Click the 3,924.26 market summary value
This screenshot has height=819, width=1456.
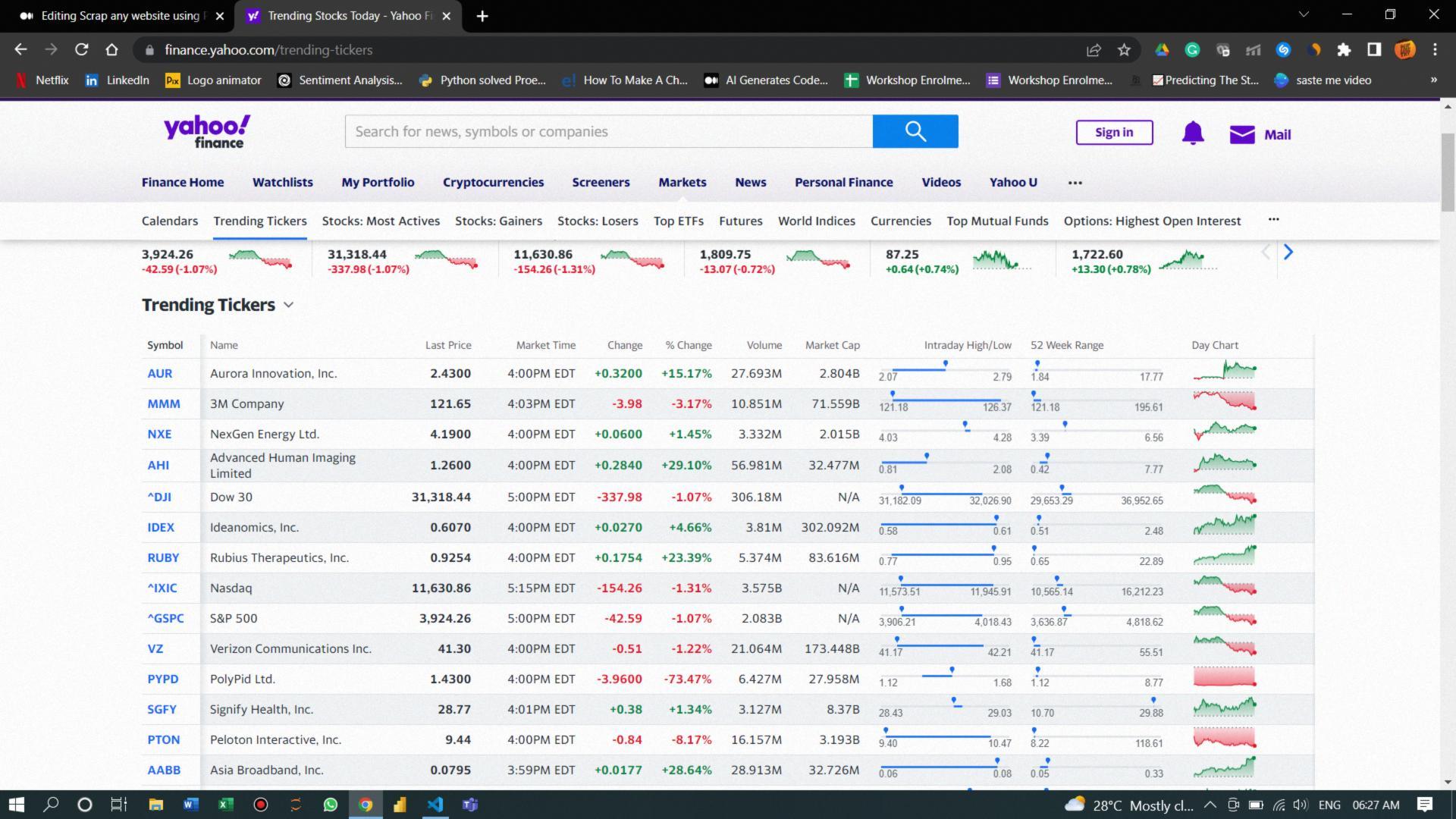pyautogui.click(x=167, y=255)
